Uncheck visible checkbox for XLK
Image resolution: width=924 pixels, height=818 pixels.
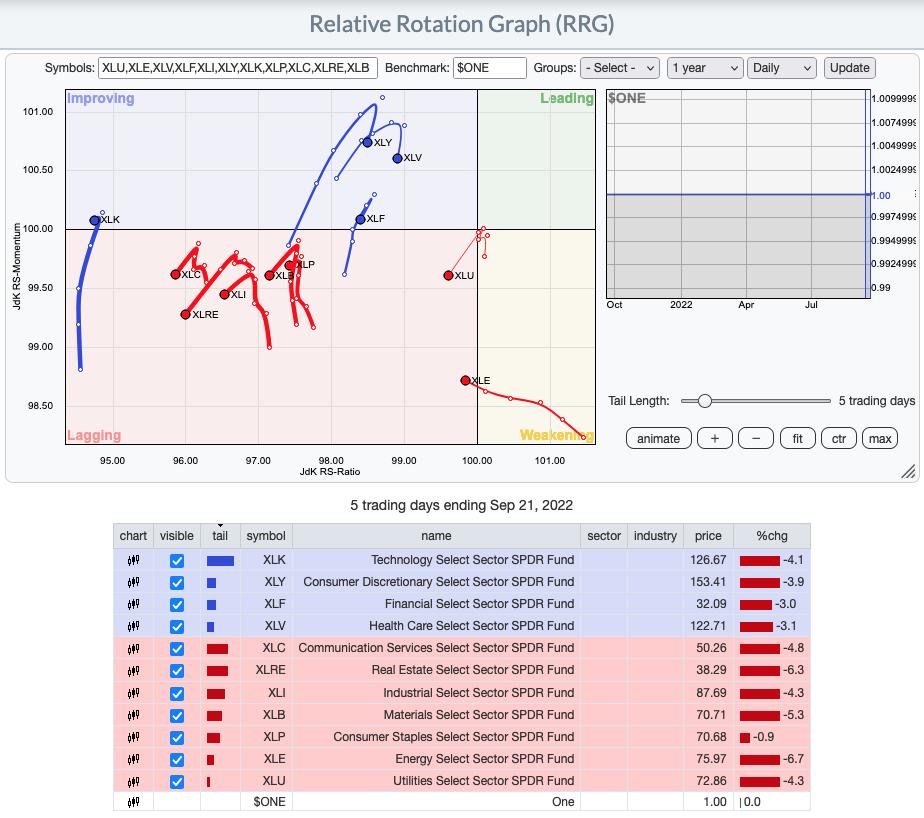pyautogui.click(x=177, y=560)
